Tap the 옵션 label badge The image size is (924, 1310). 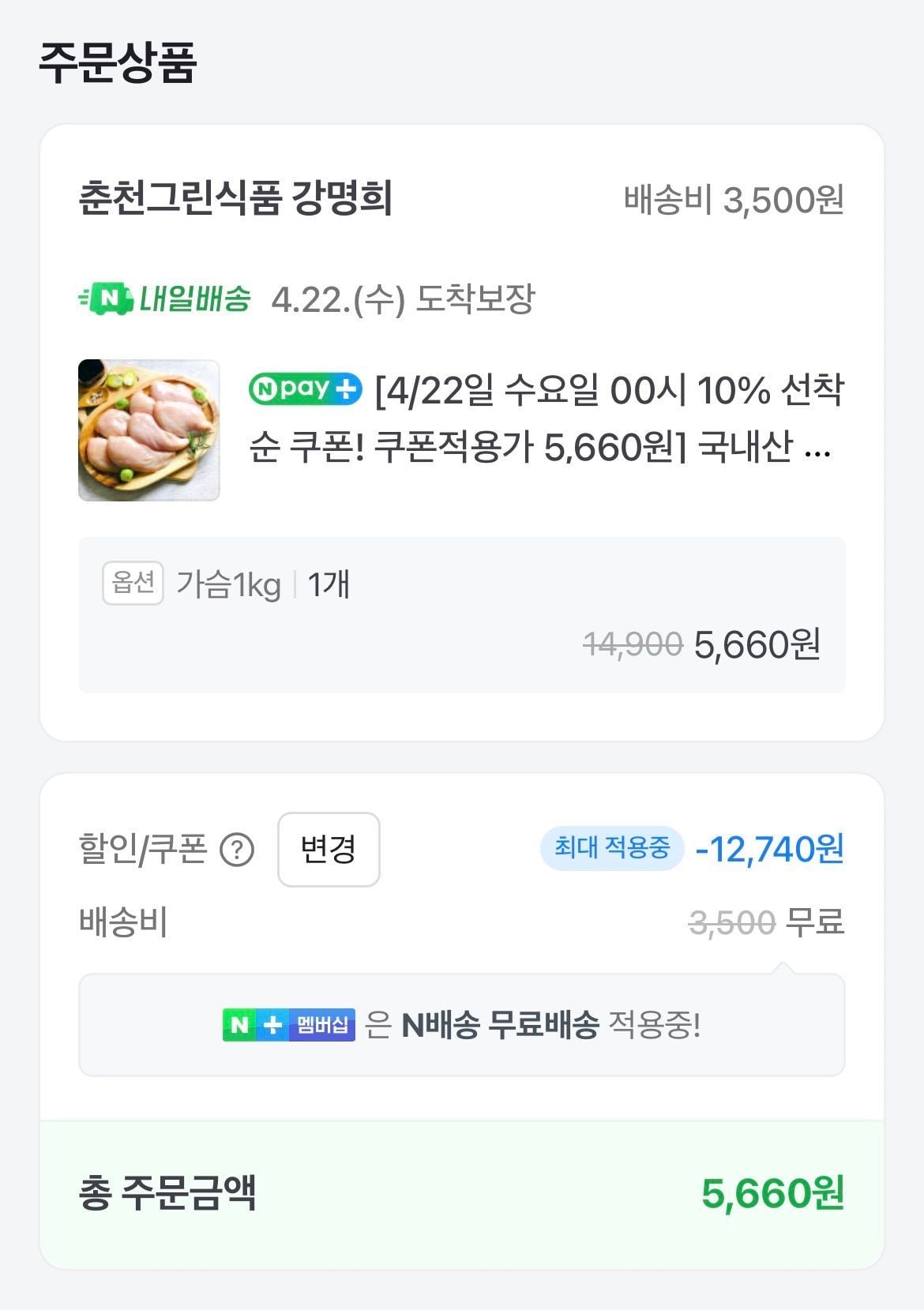click(133, 584)
